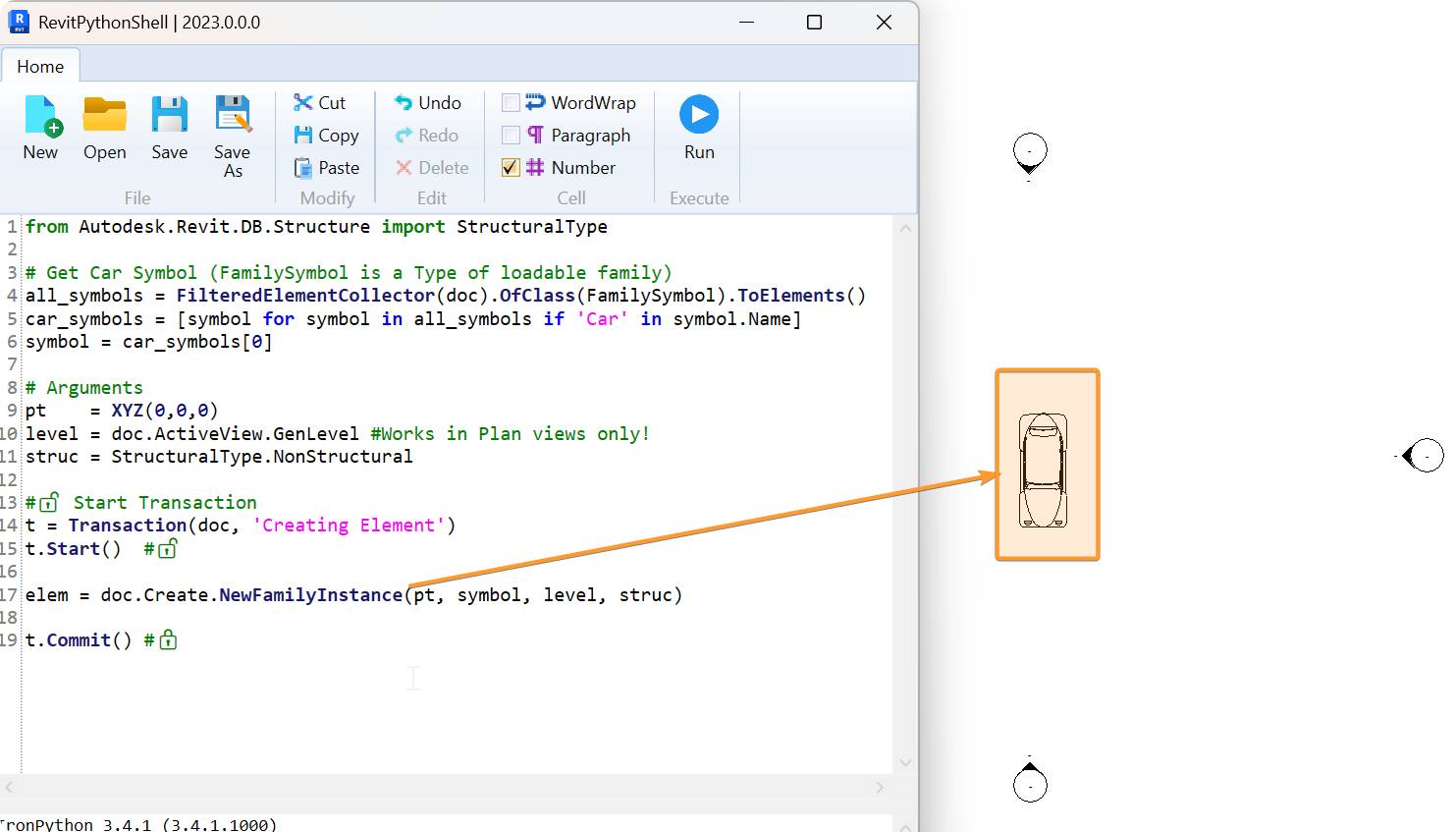Redo the last undone edit

click(x=426, y=135)
